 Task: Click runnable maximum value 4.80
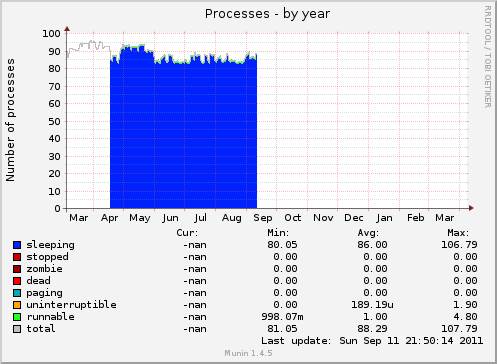(x=465, y=317)
